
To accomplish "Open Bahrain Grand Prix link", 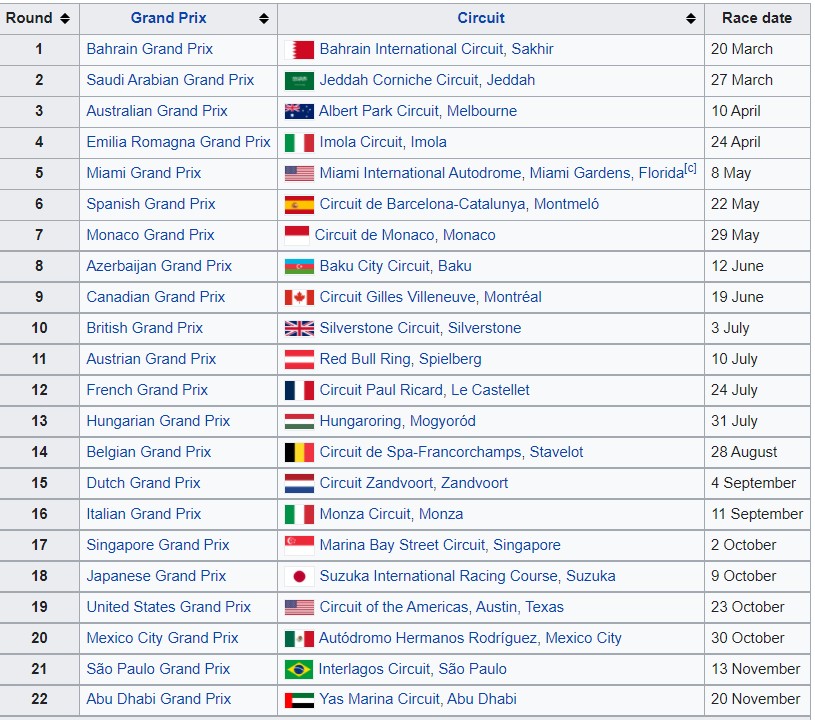I will tap(150, 49).
